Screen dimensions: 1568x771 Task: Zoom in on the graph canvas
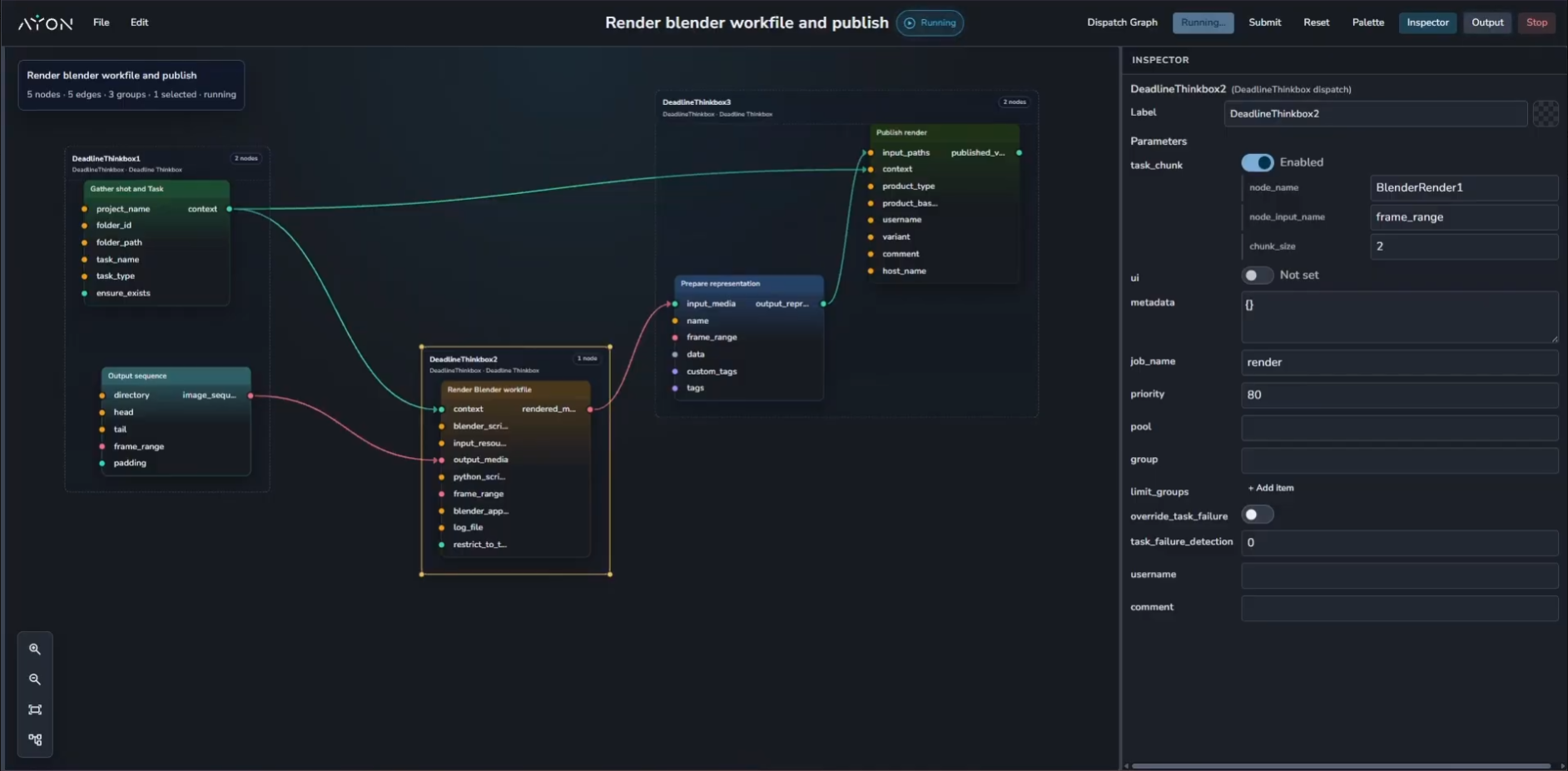[x=35, y=649]
